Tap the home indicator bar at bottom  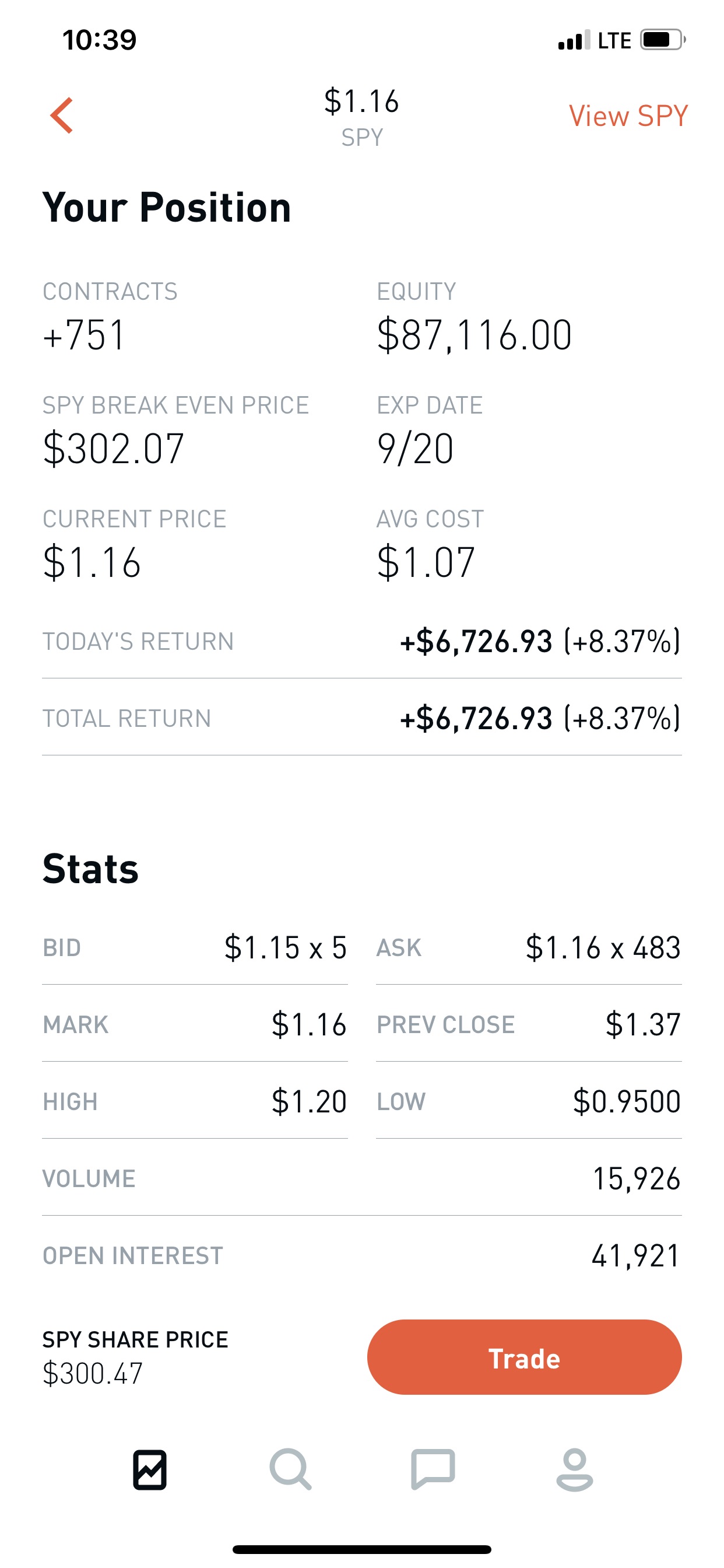coord(361,1549)
